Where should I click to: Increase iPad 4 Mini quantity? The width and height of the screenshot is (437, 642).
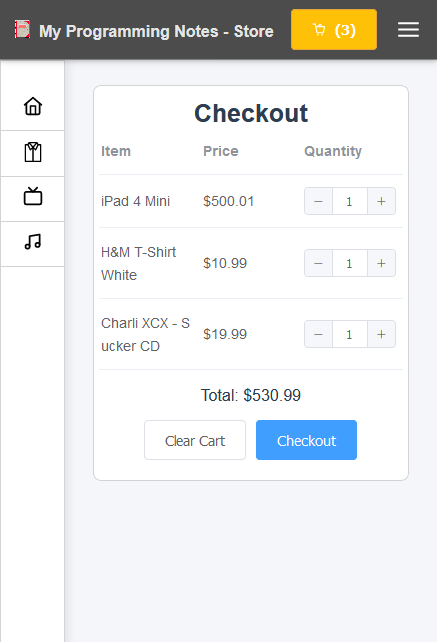[381, 201]
